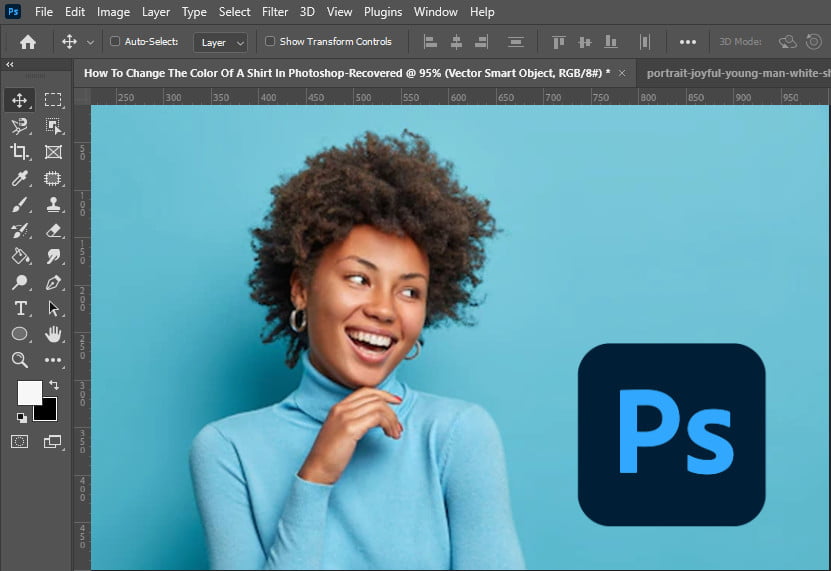The width and height of the screenshot is (831, 571).
Task: Select the Lasso tool
Action: tap(20, 126)
